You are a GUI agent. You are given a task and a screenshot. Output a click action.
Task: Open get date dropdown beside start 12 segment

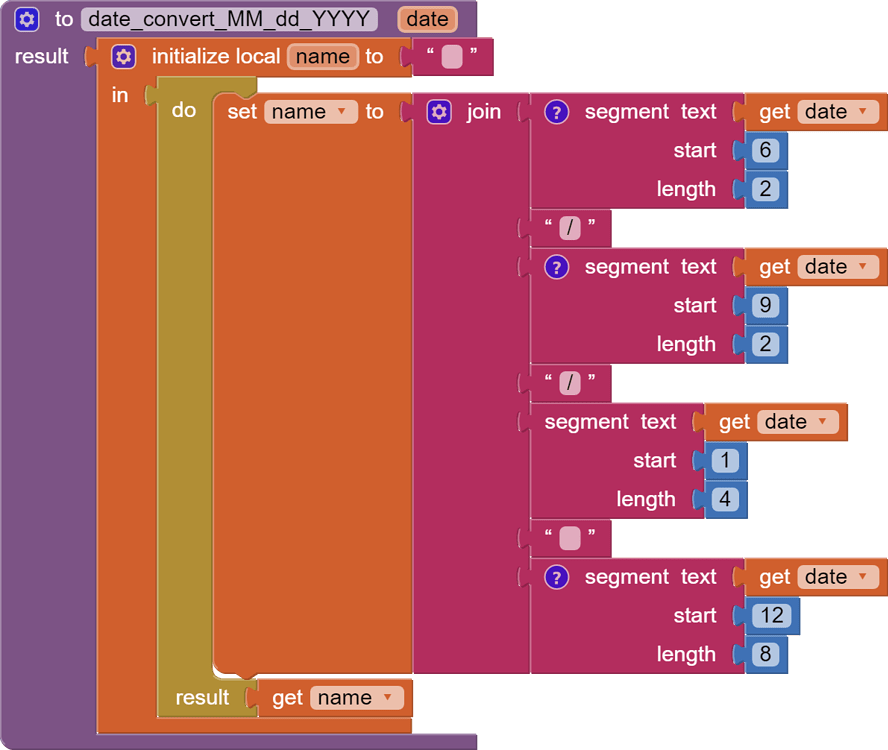click(x=862, y=577)
